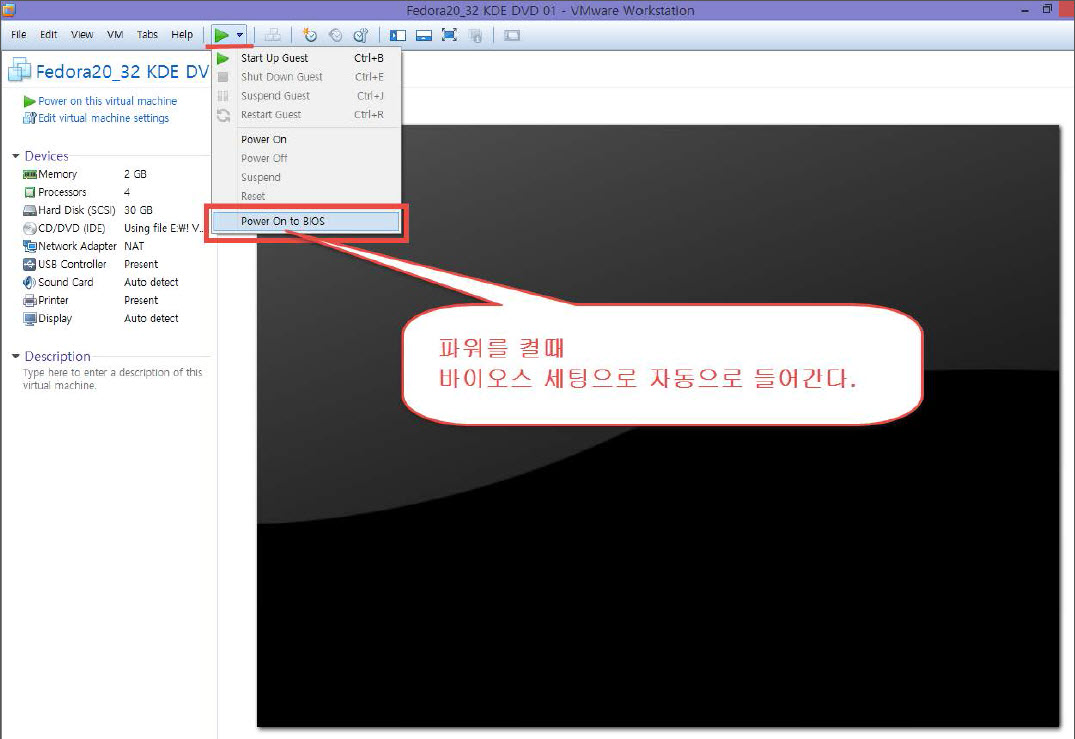Open the Tabs menu
The width and height of the screenshot is (1075, 739).
147,34
